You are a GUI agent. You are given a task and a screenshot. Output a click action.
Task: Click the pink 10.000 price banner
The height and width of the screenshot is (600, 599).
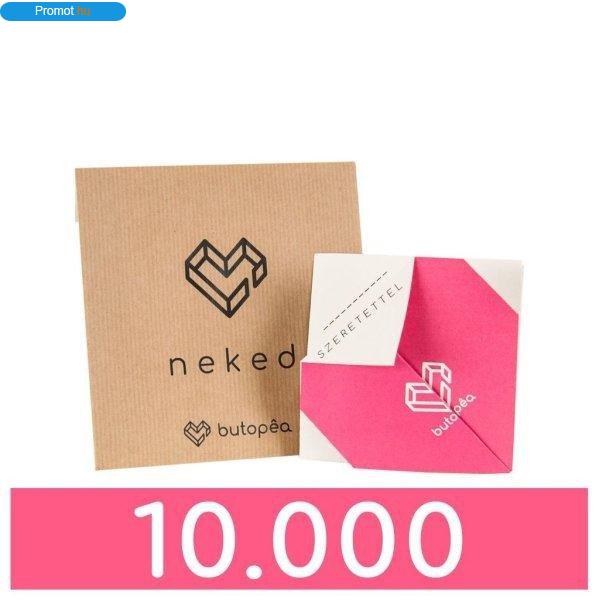point(299,539)
